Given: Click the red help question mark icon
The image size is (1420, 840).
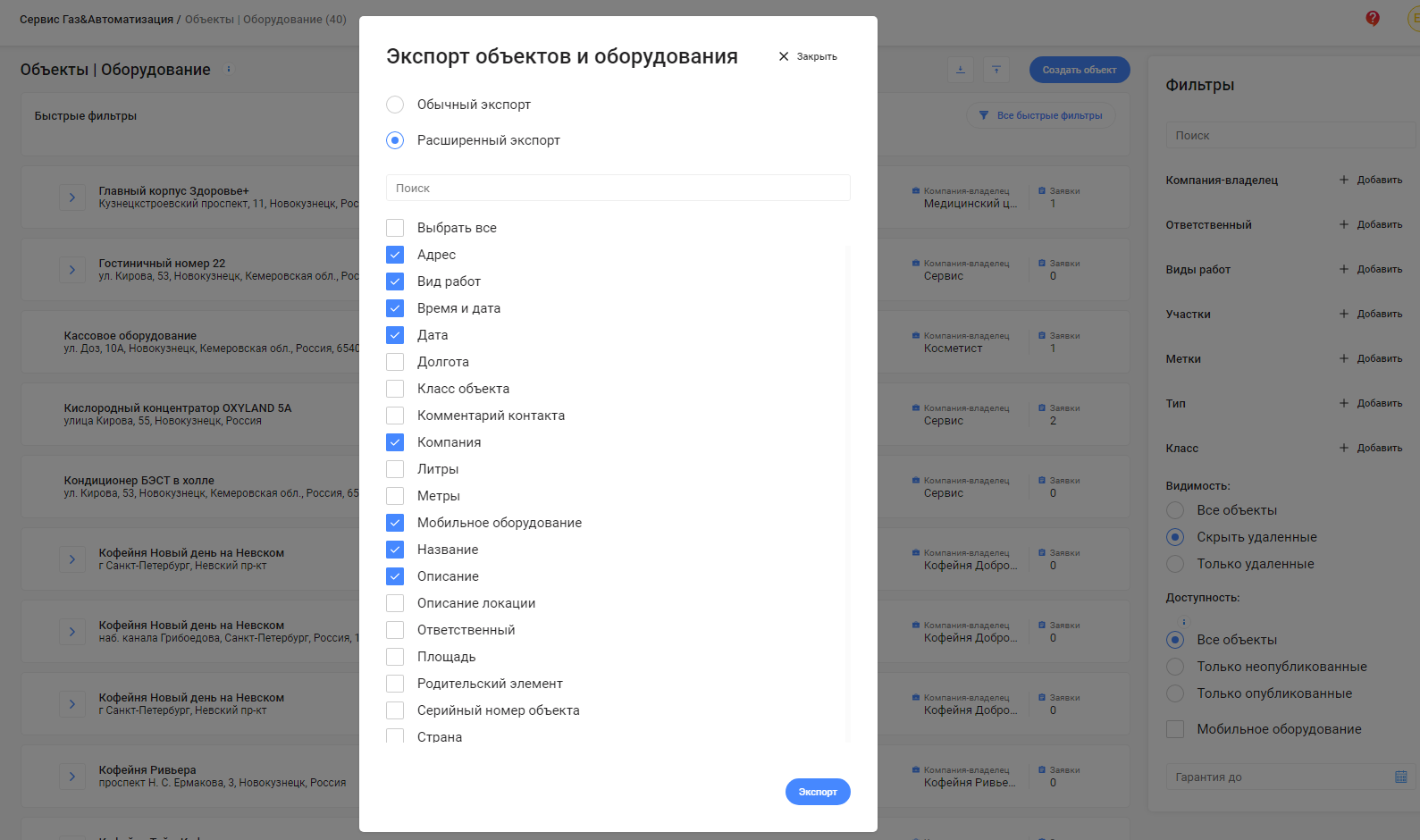Looking at the screenshot, I should pyautogui.click(x=1373, y=18).
